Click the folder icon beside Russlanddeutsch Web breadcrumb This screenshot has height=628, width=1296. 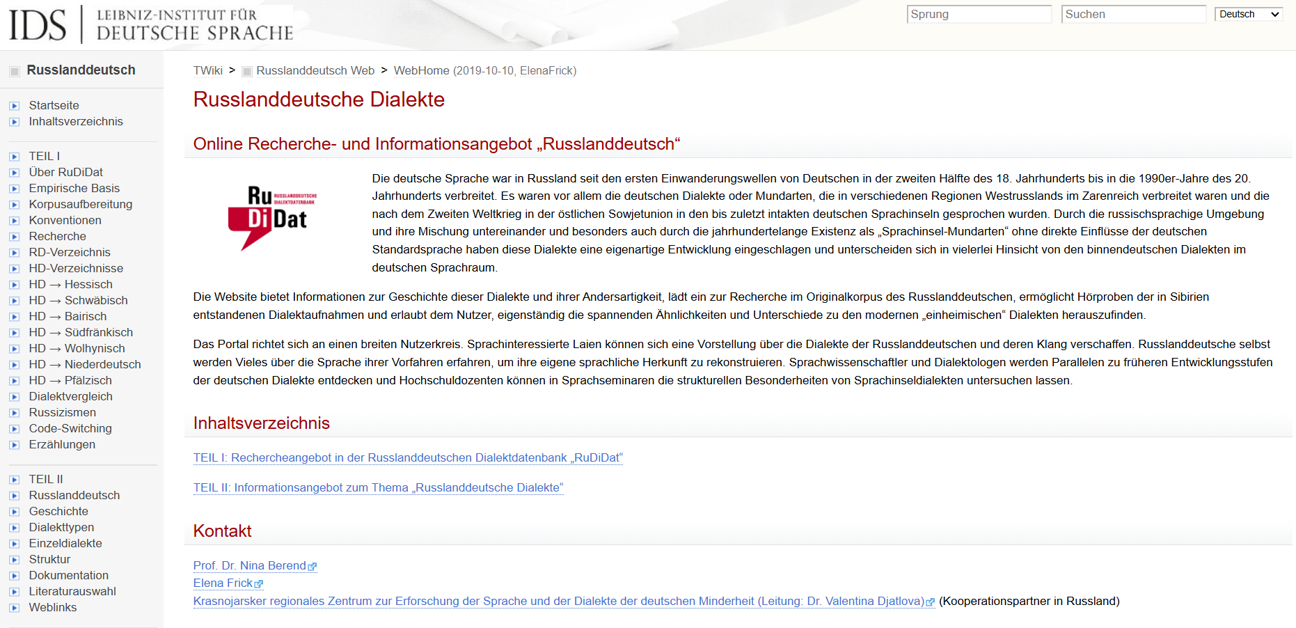249,71
